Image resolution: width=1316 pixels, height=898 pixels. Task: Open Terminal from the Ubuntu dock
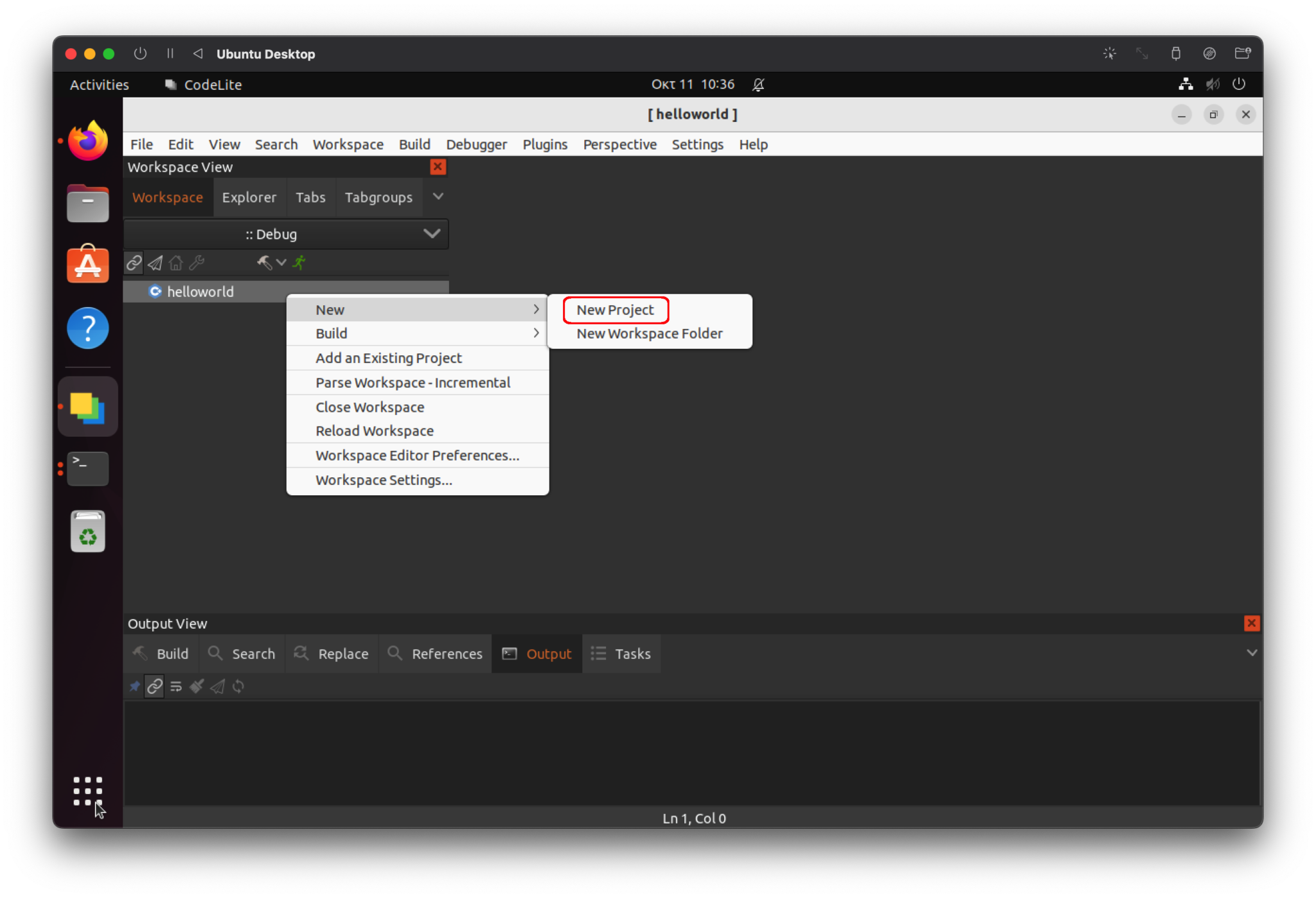tap(88, 468)
